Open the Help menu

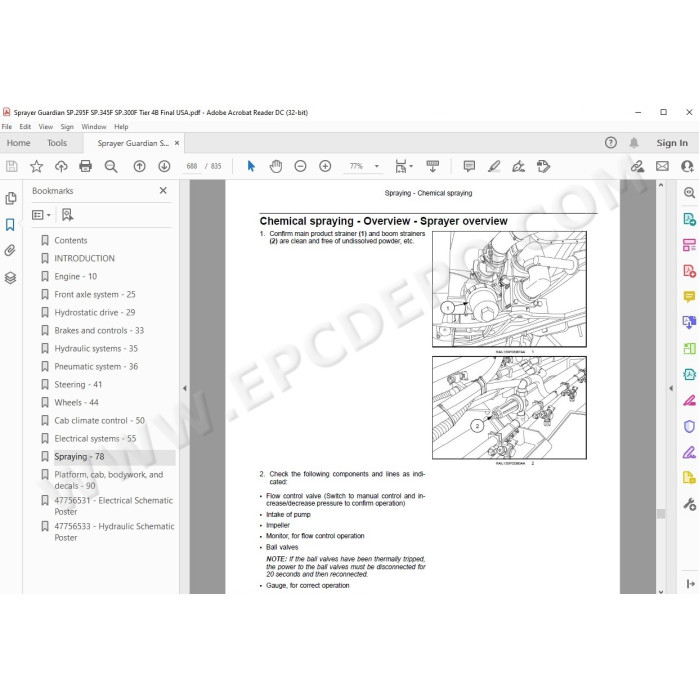click(x=121, y=127)
